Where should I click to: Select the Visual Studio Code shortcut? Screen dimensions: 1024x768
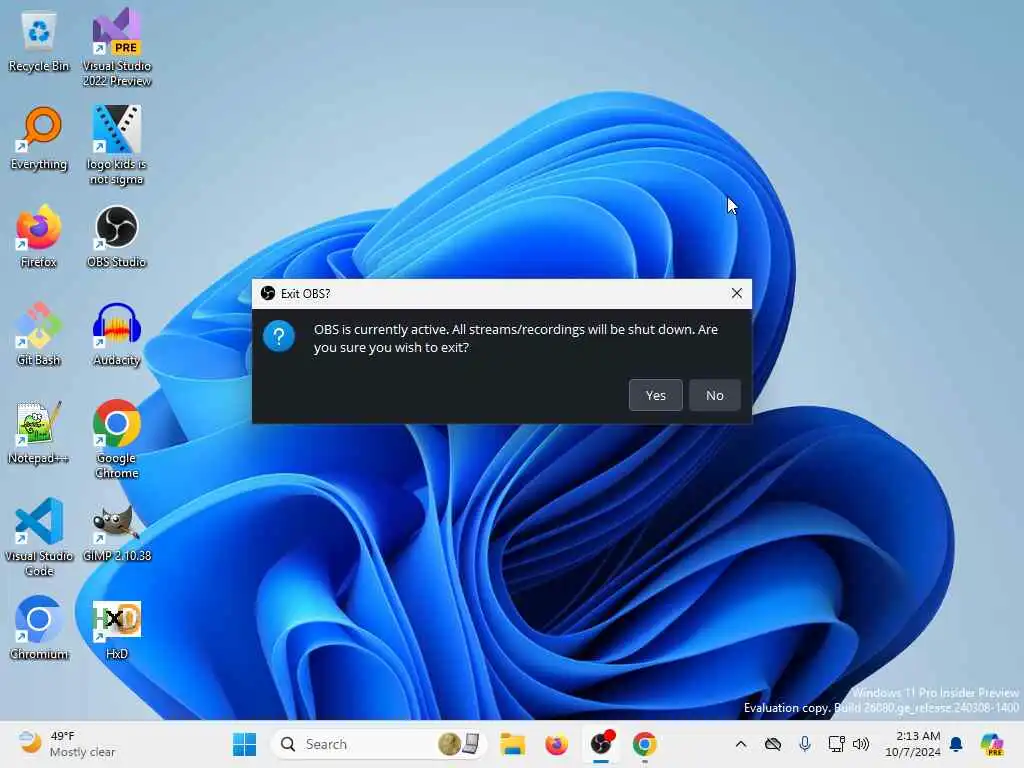39,537
